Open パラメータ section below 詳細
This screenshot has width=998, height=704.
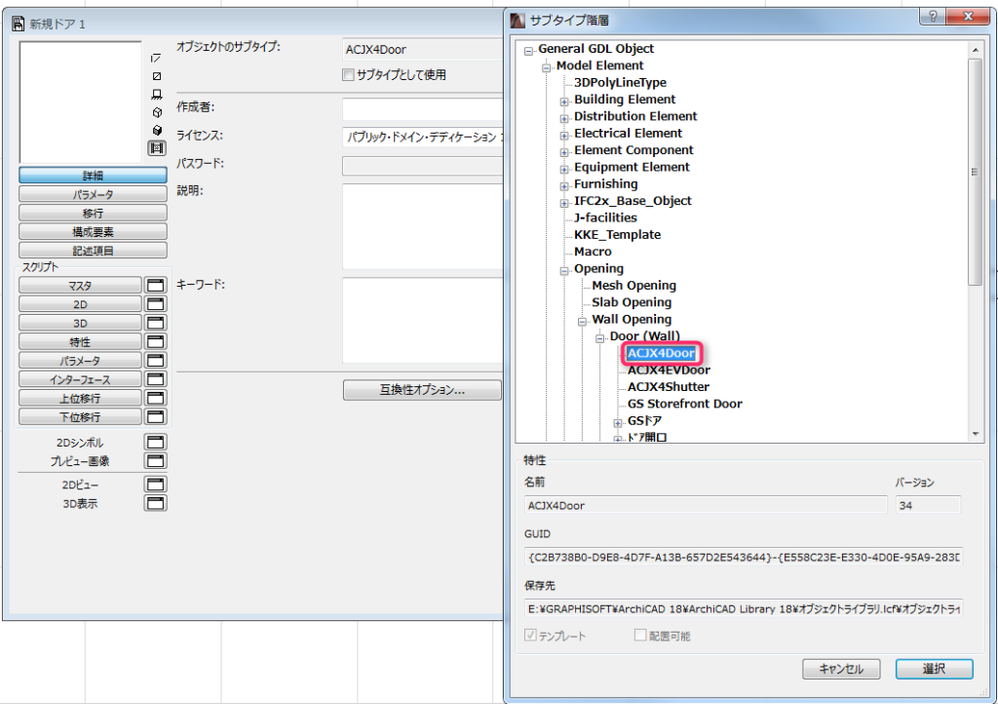[93, 194]
